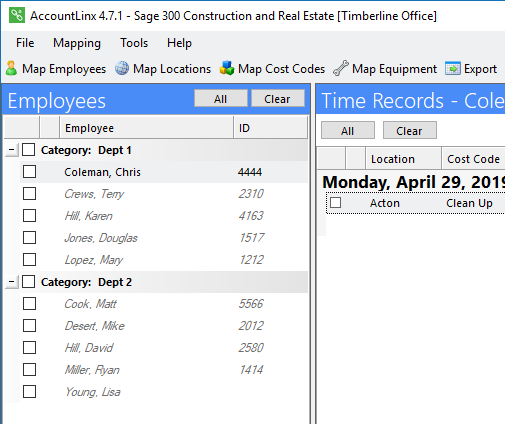
Task: Select employee name Crews, Terry
Action: pos(94,194)
